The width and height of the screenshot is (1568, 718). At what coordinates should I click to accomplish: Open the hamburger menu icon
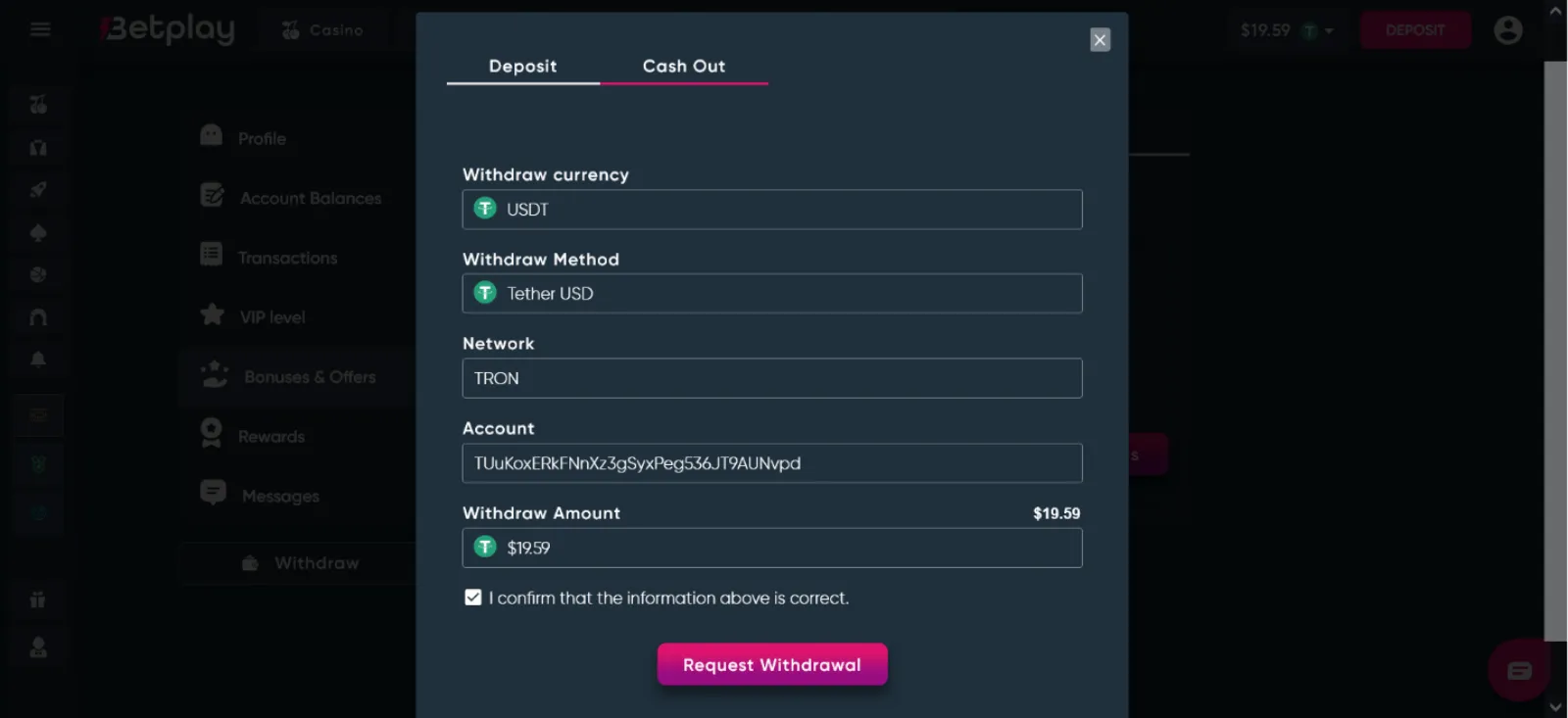click(x=40, y=29)
